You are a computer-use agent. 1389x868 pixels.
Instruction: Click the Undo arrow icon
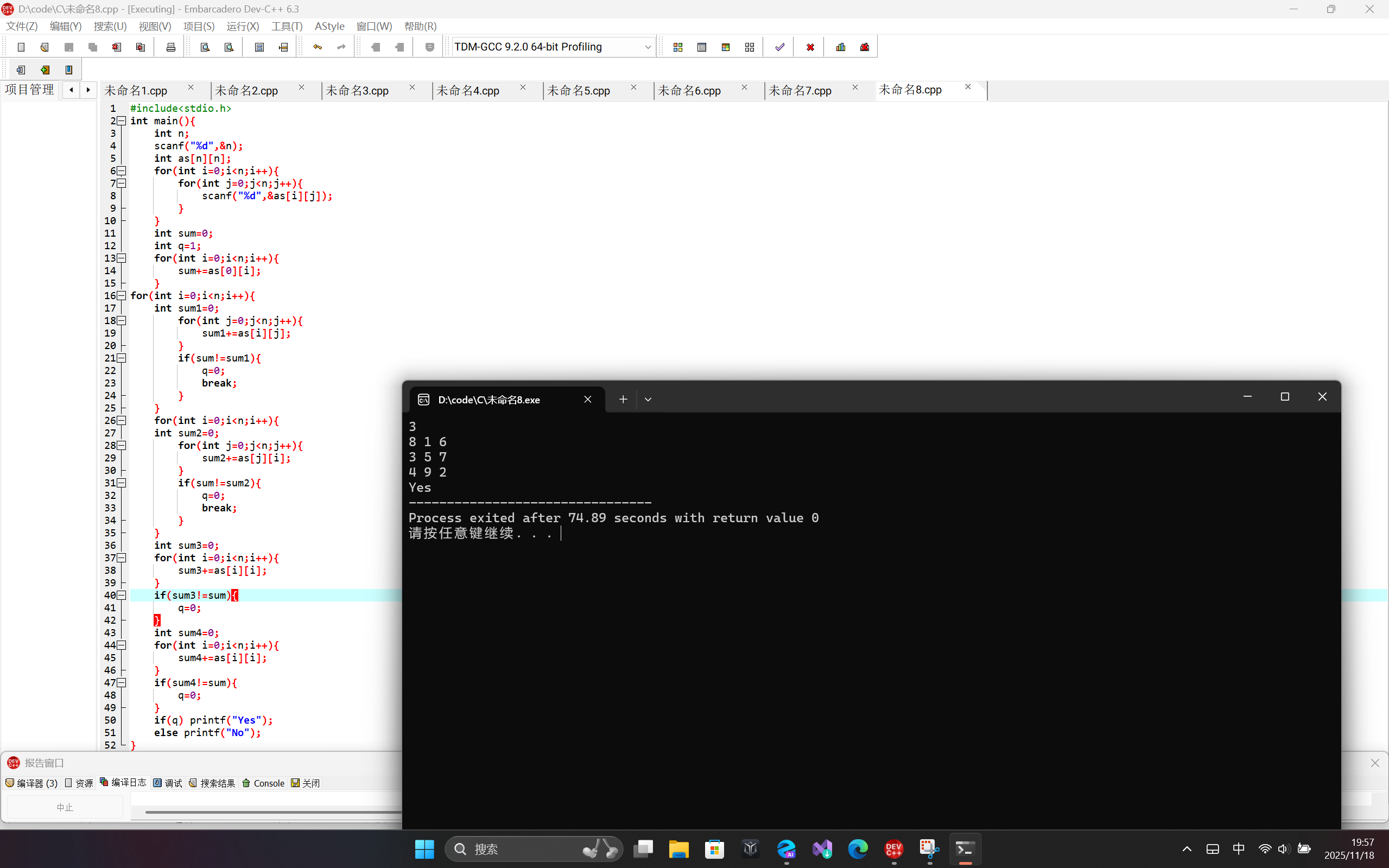tap(318, 47)
